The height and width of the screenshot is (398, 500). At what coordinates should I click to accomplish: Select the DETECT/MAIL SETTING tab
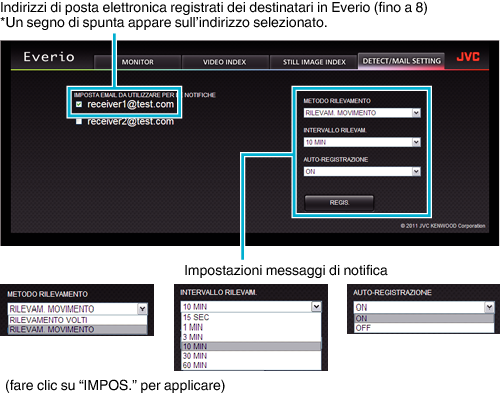pos(401,61)
